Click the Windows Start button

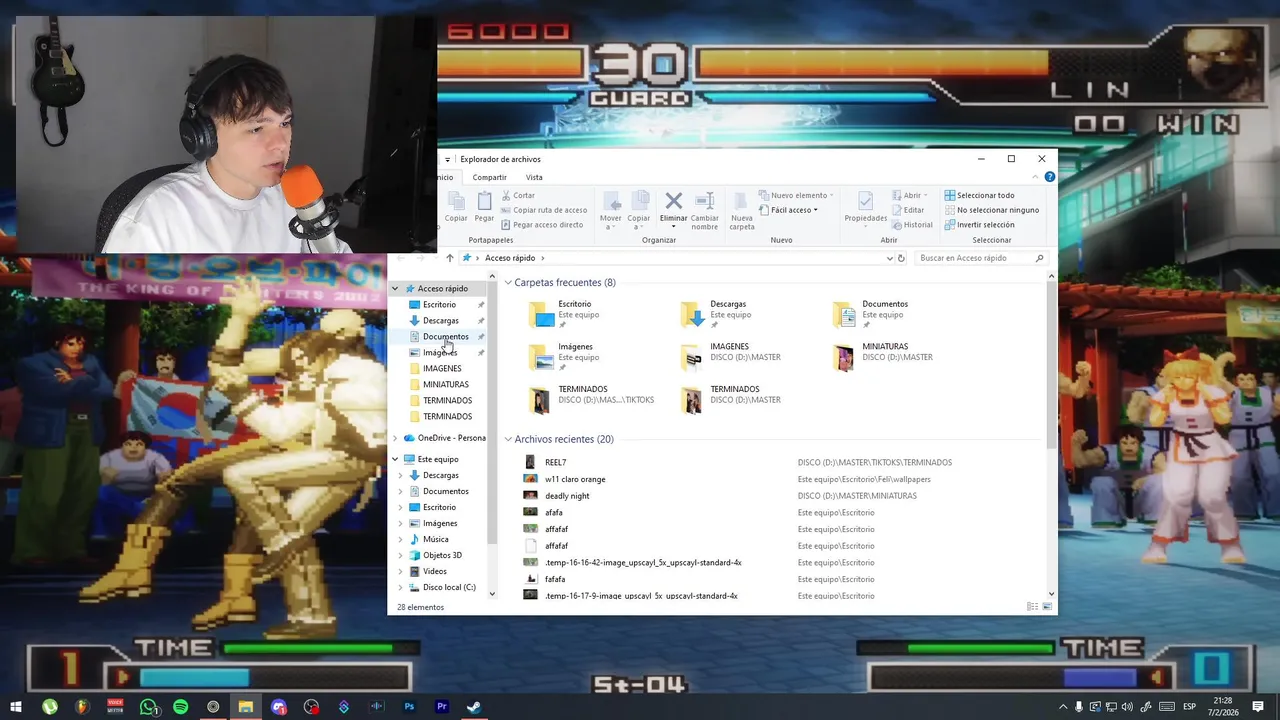tap(16, 707)
